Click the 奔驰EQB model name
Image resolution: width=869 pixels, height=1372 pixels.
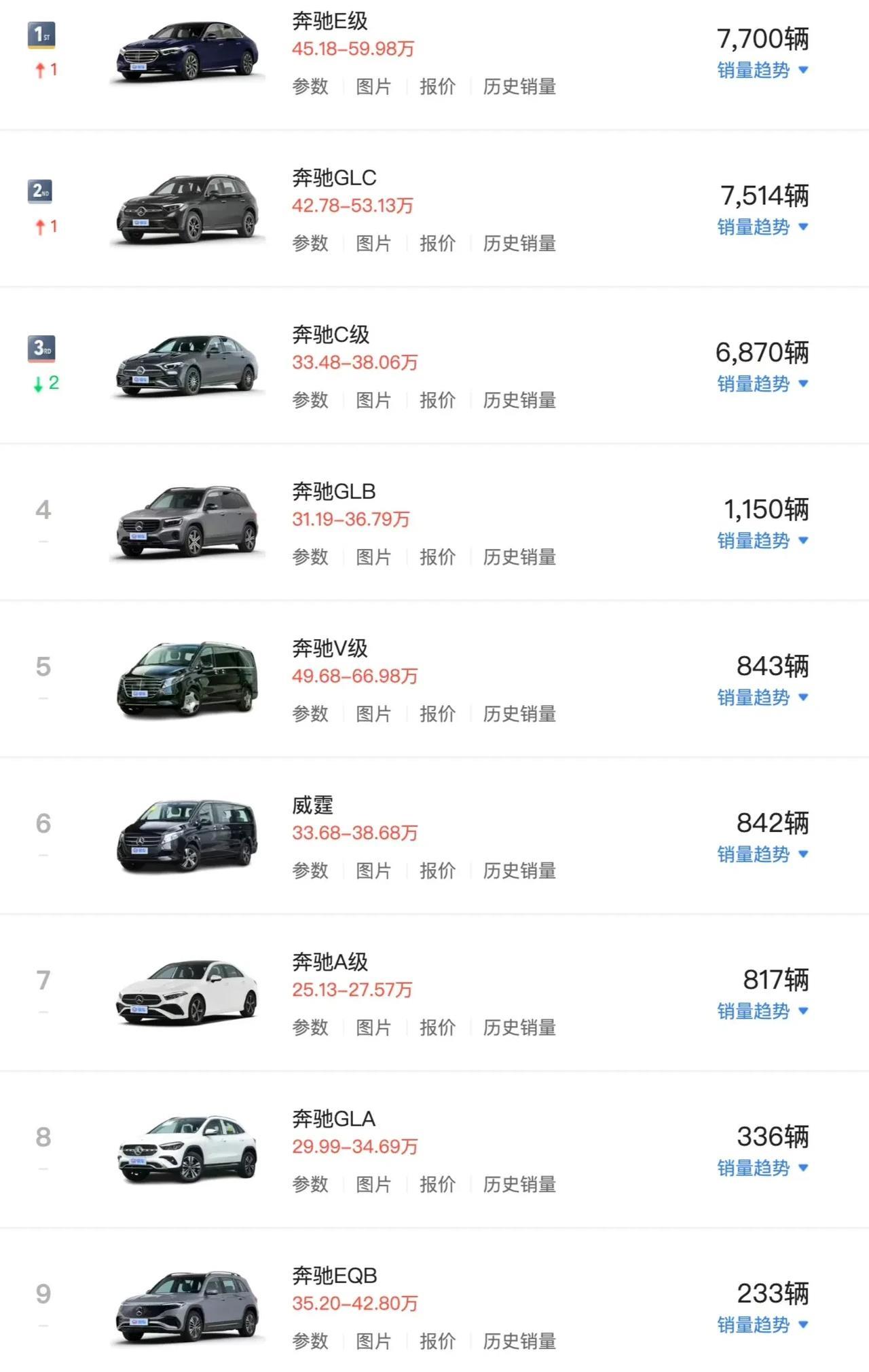(335, 1275)
